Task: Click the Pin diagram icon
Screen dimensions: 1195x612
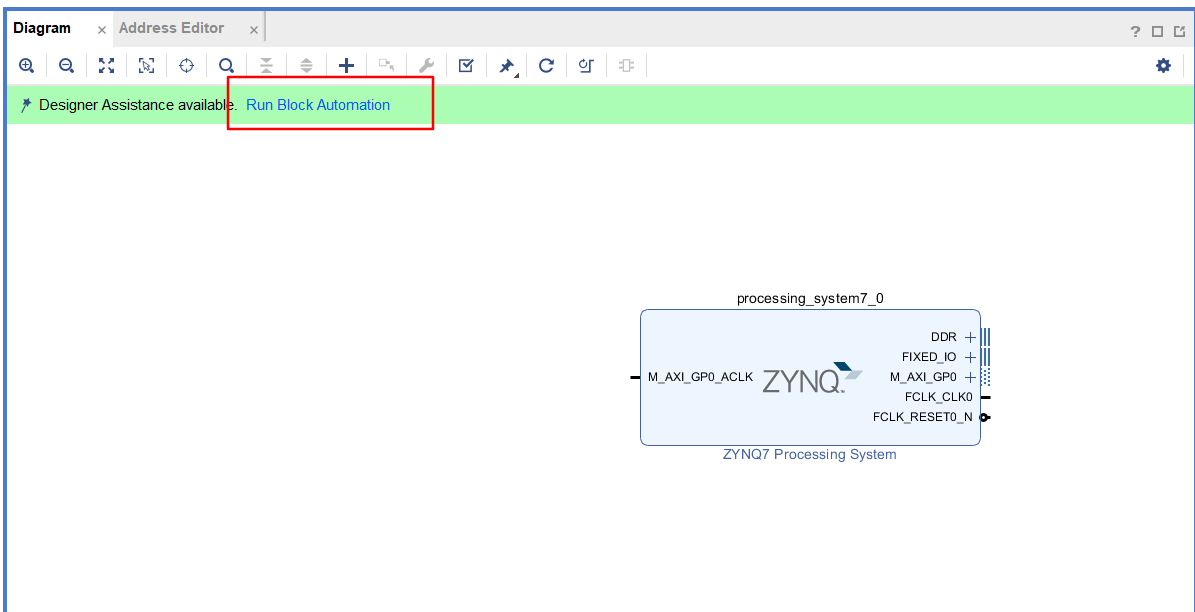Action: (x=506, y=65)
